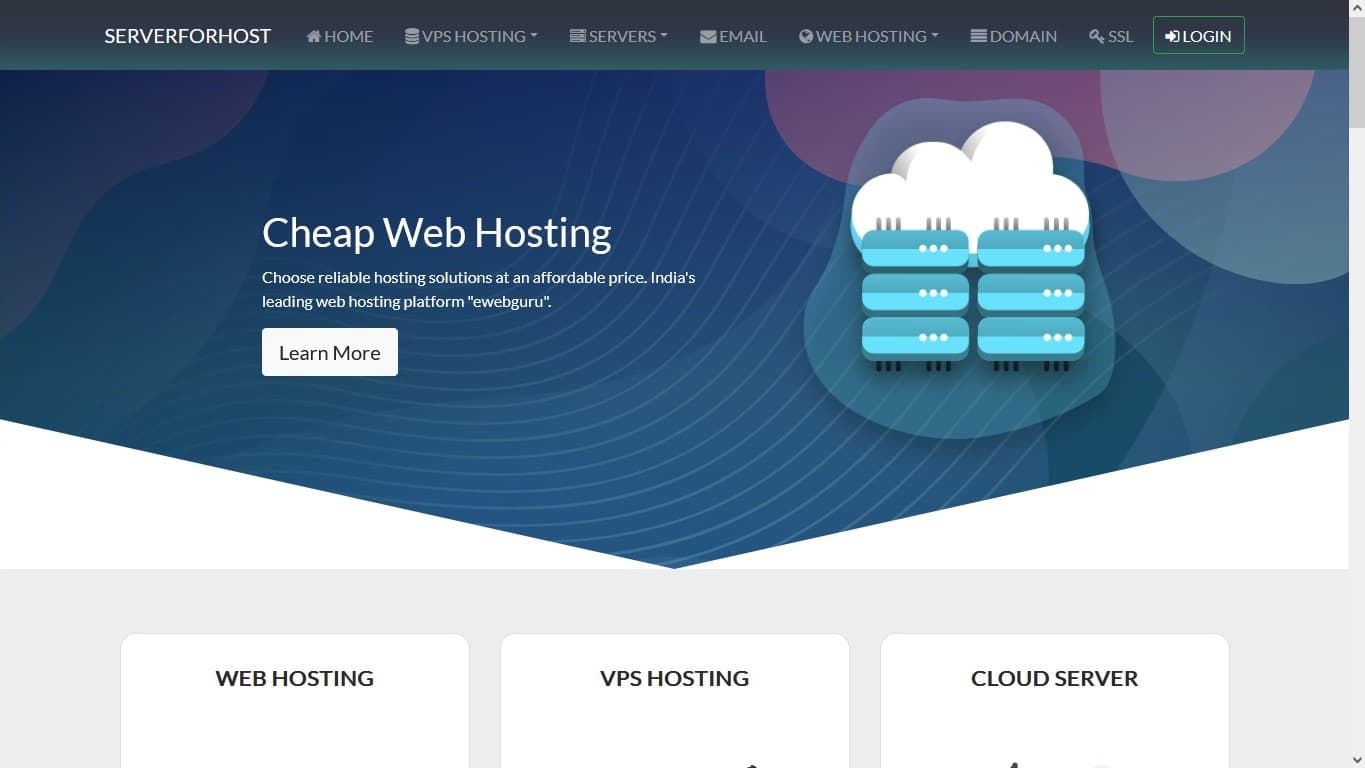Go to the HOME menu item
1365x768 pixels.
tap(347, 36)
